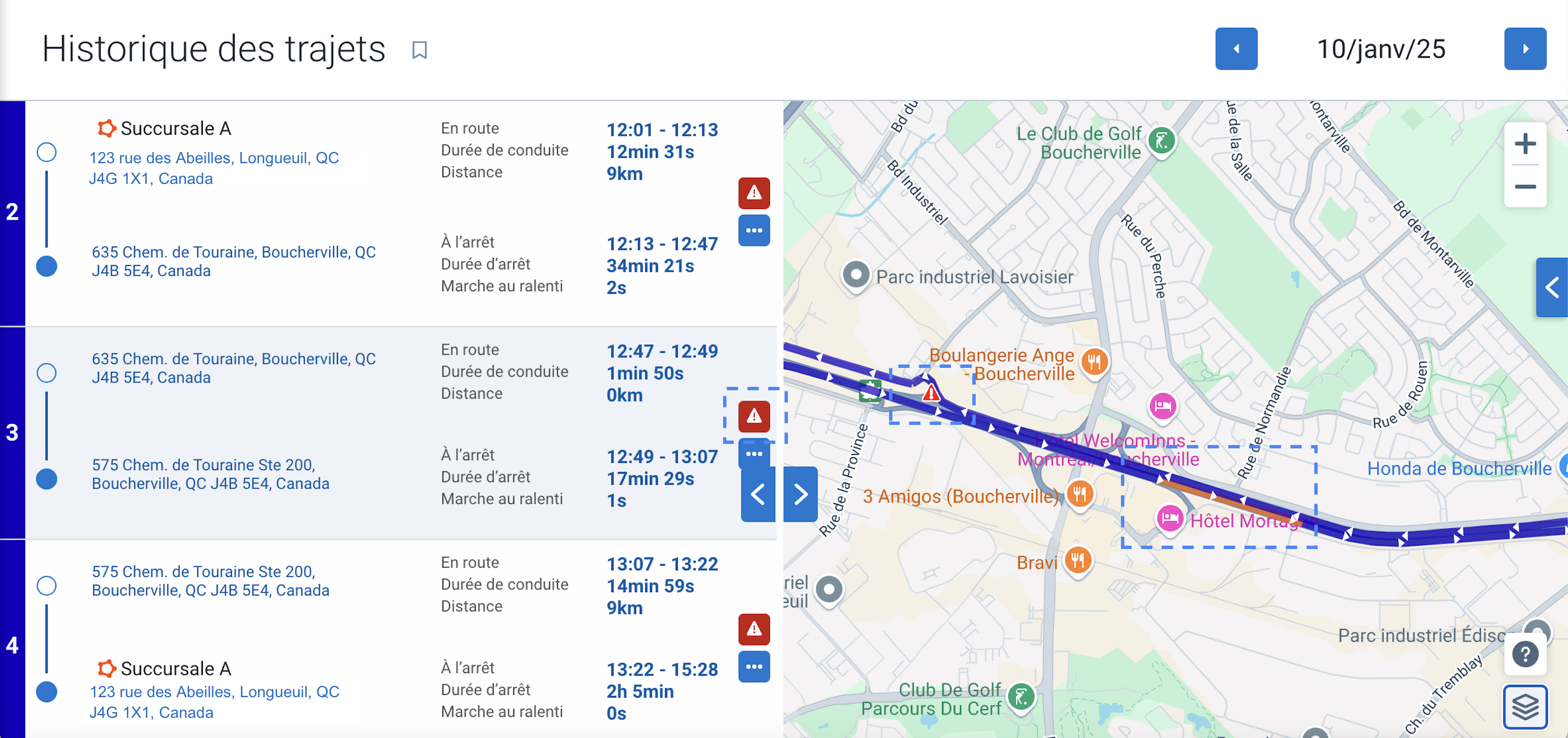
Task: Open the more options menu for trip 4
Action: pyautogui.click(x=754, y=666)
